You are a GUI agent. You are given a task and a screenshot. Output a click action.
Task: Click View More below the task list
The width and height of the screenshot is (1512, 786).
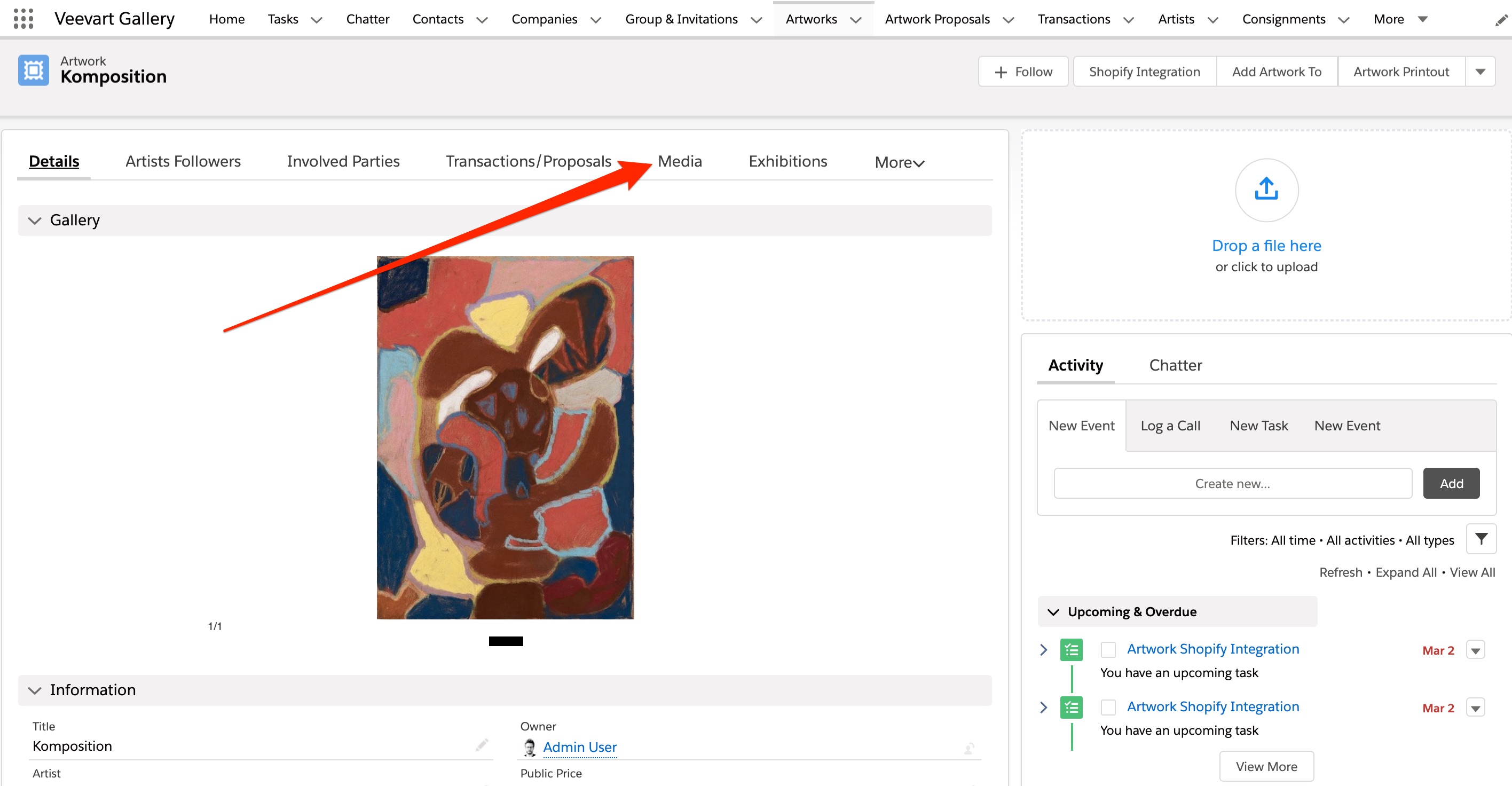[1266, 766]
